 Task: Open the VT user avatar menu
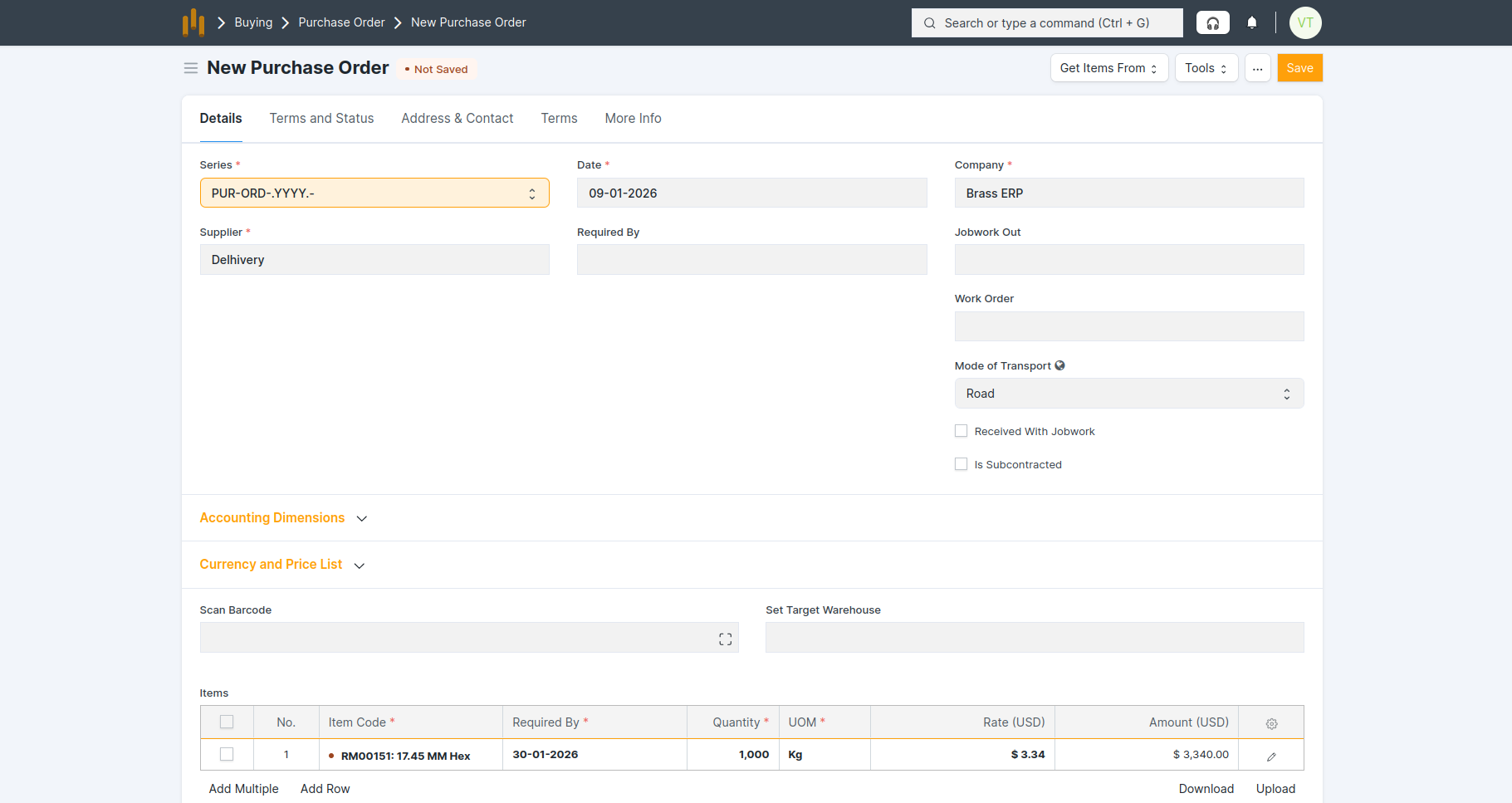point(1304,23)
